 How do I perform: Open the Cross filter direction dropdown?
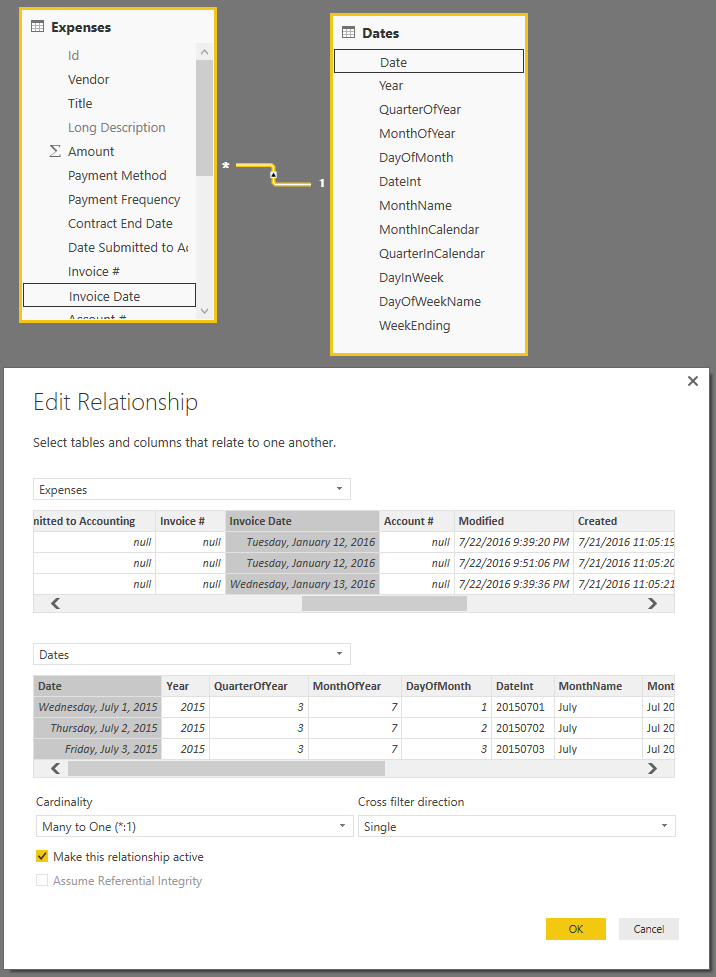pyautogui.click(x=517, y=826)
